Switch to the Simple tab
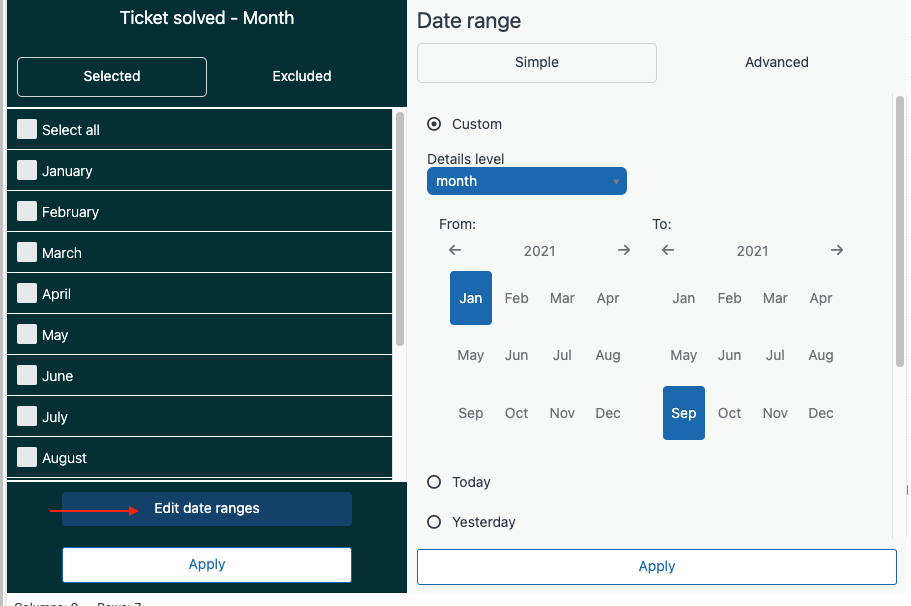911x606 pixels. coord(536,62)
